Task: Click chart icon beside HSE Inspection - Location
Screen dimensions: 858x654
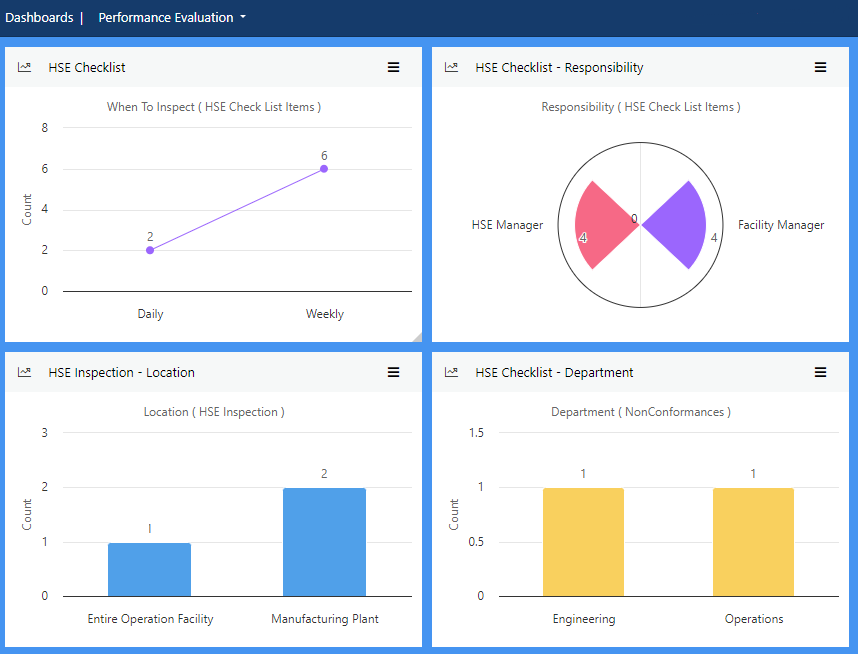Action: tap(25, 372)
